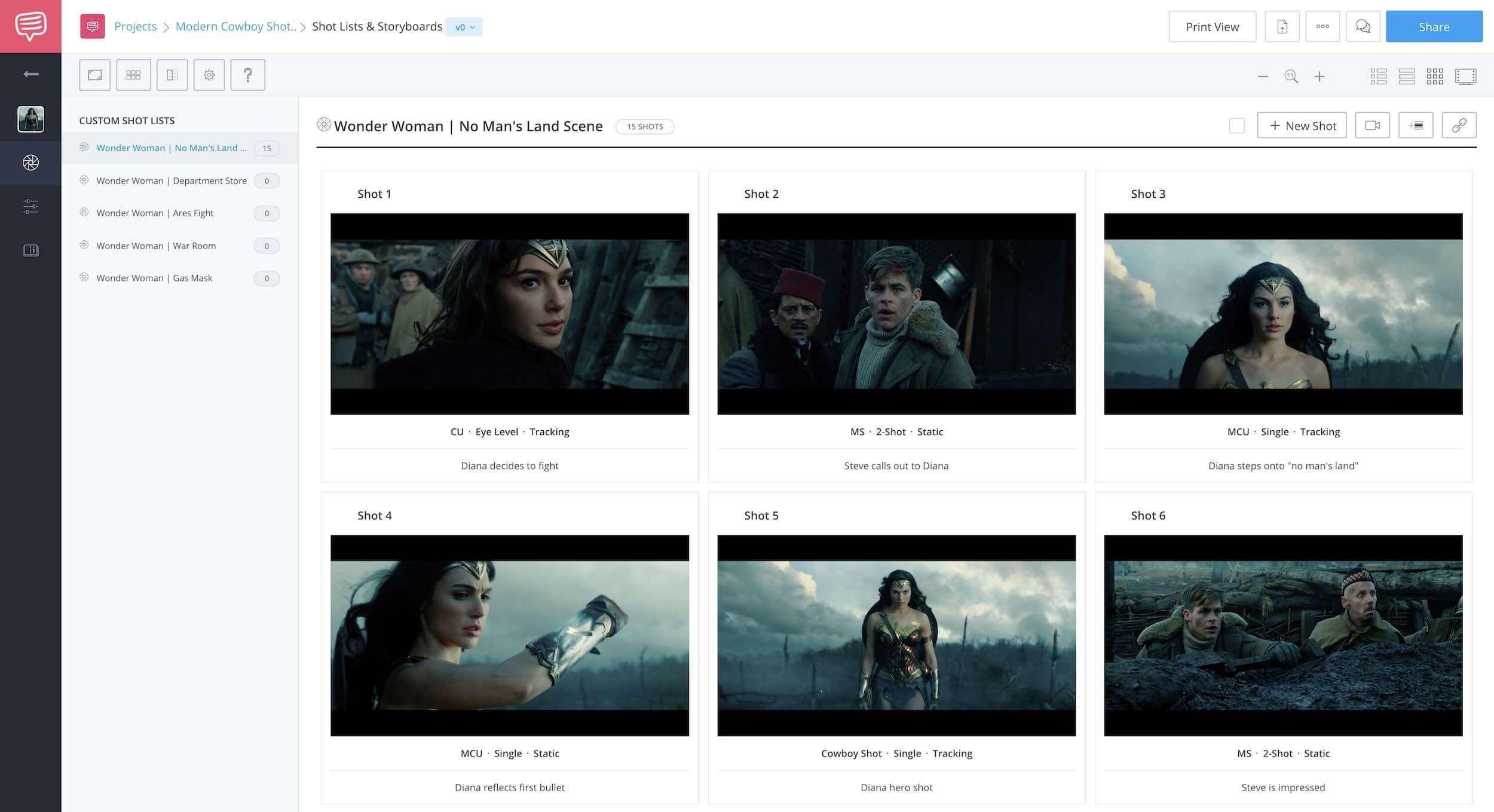This screenshot has height=812, width=1494.
Task: Click the chat/comments icon top right
Action: pos(1362,26)
